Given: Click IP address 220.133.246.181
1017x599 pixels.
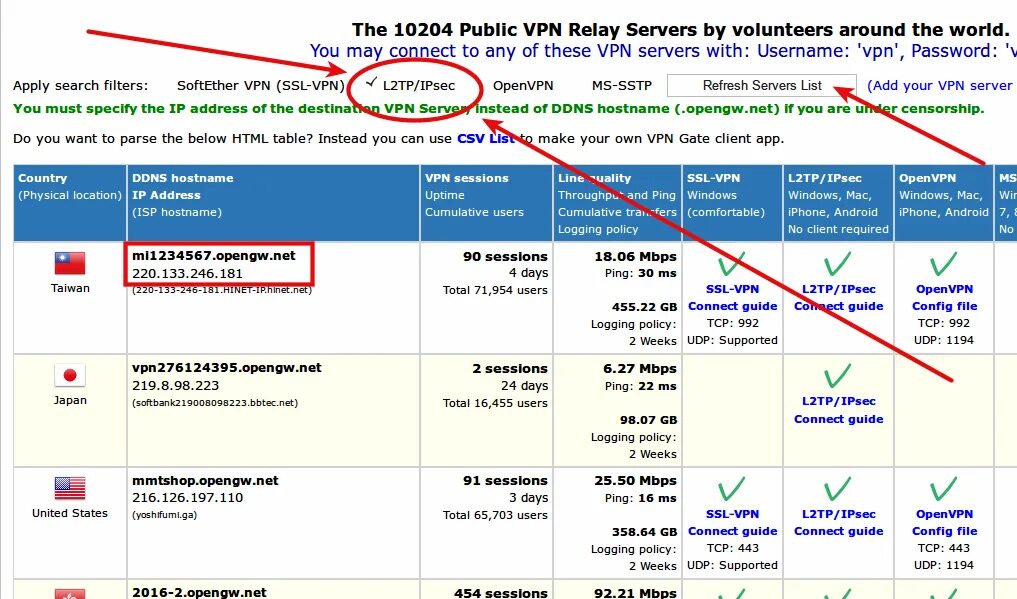Looking at the screenshot, I should click(187, 274).
